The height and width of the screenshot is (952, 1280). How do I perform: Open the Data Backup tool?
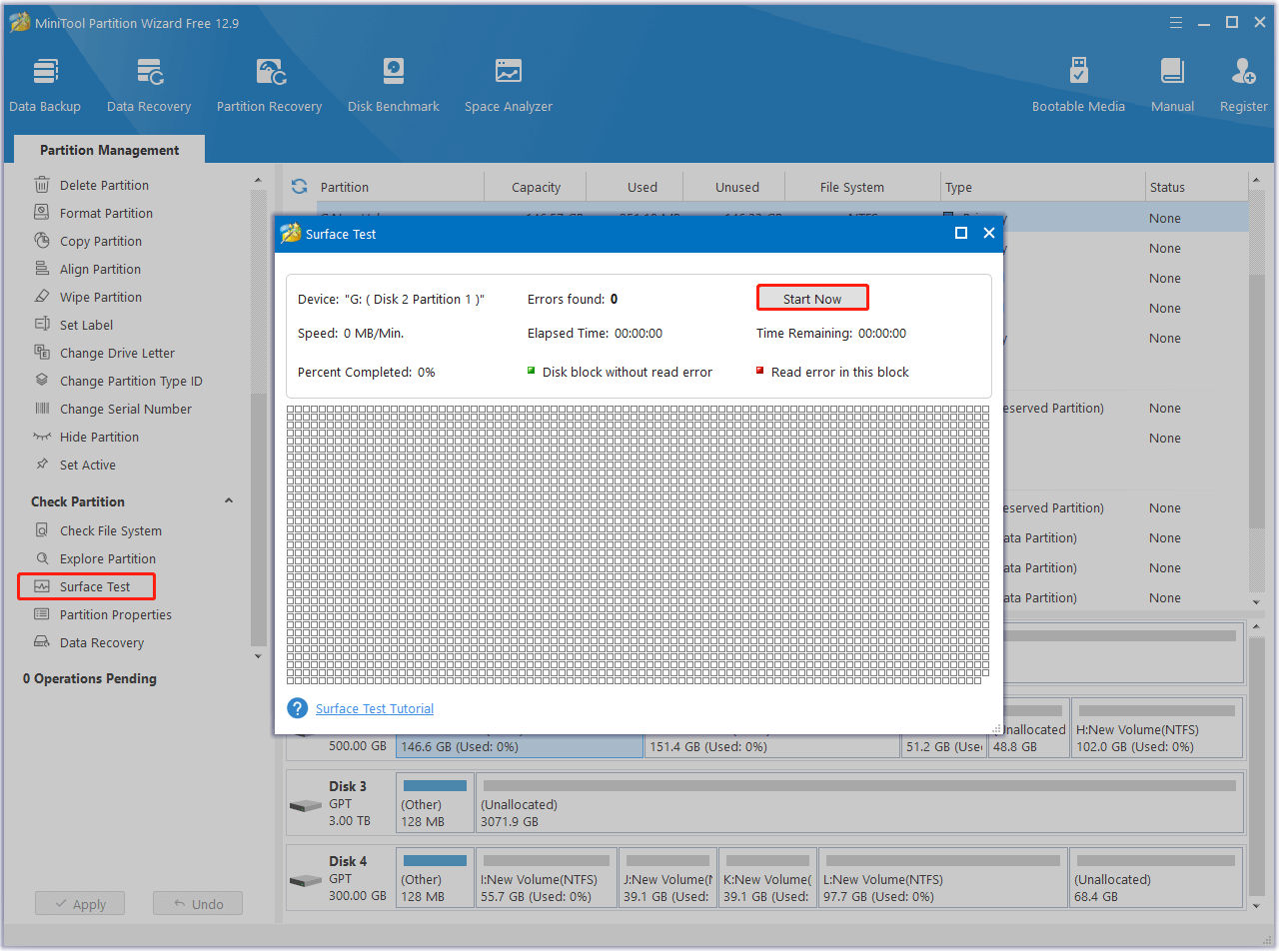(45, 85)
